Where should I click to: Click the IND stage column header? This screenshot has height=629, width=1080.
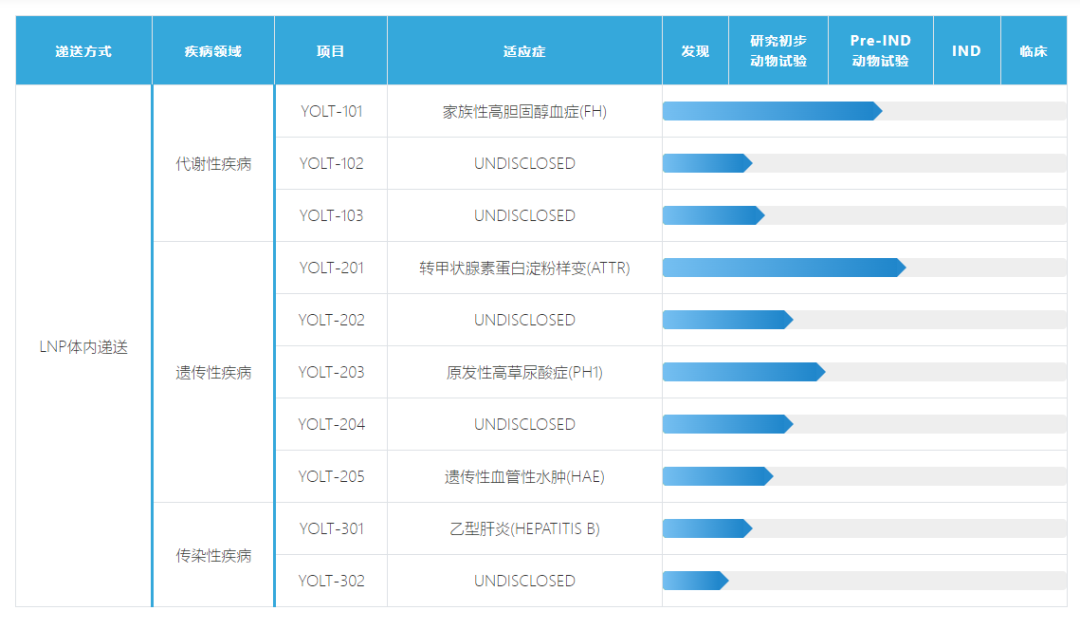pyautogui.click(x=966, y=51)
